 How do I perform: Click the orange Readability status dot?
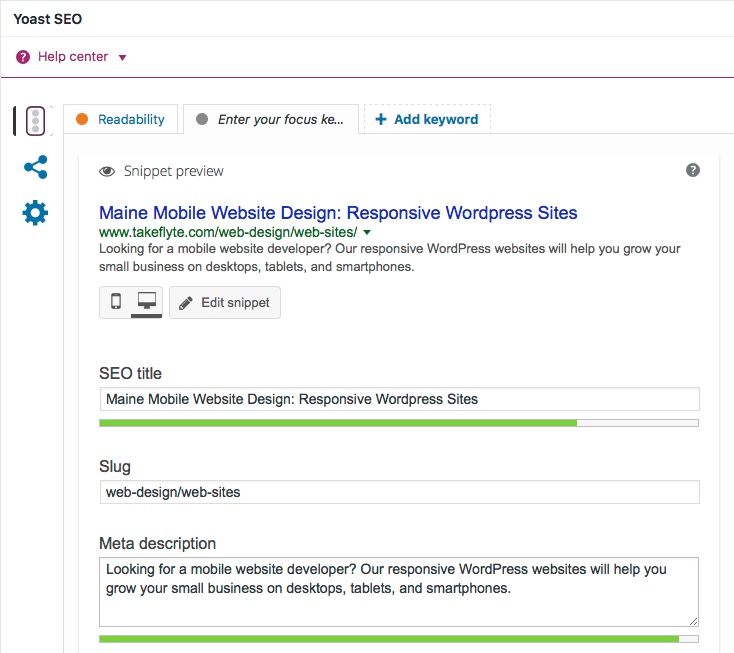82,119
